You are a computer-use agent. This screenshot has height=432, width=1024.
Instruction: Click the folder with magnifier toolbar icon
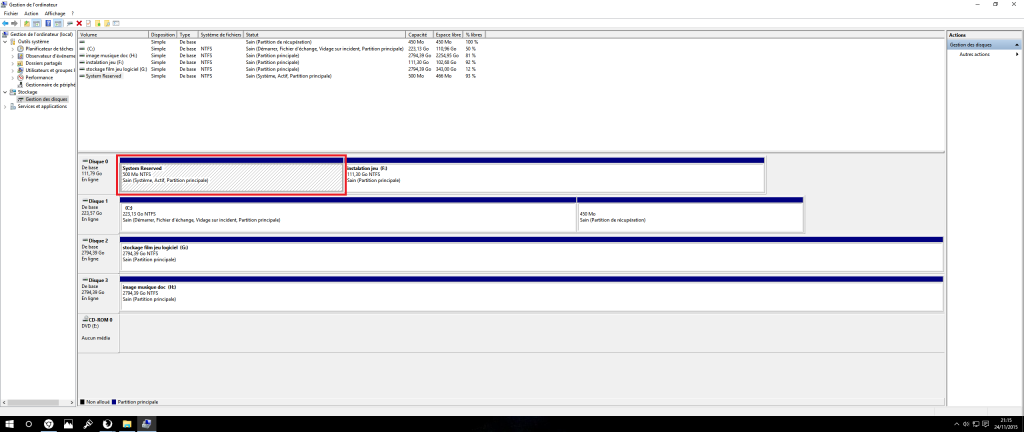pos(106,23)
